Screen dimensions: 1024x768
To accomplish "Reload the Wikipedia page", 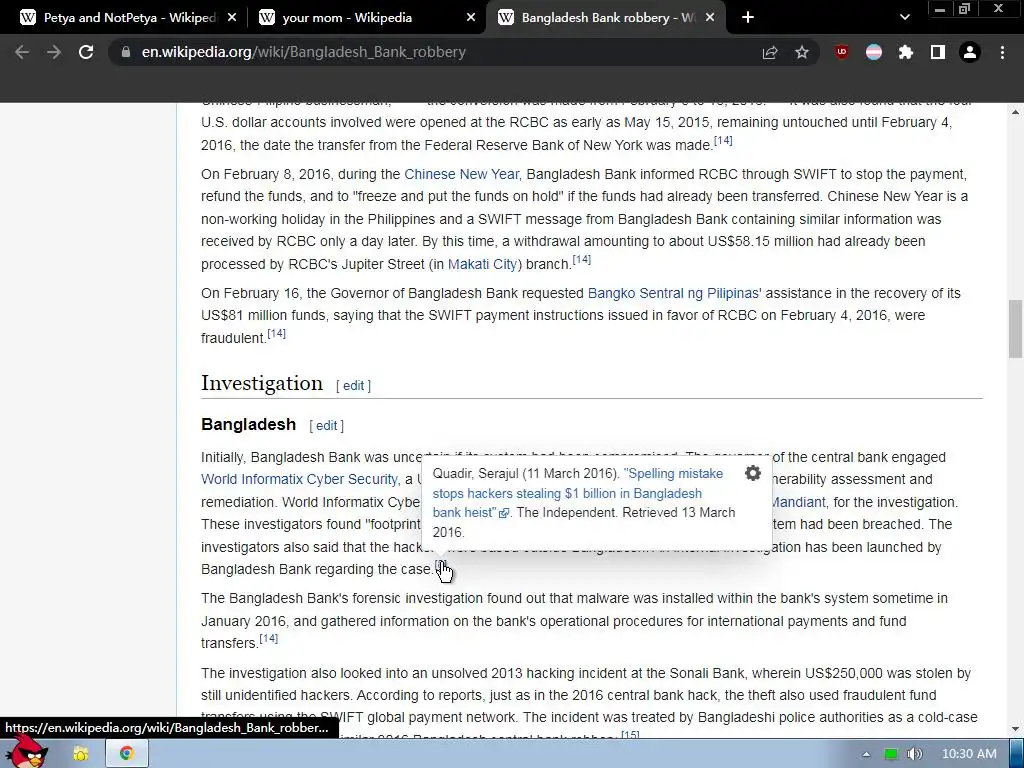I will (86, 52).
